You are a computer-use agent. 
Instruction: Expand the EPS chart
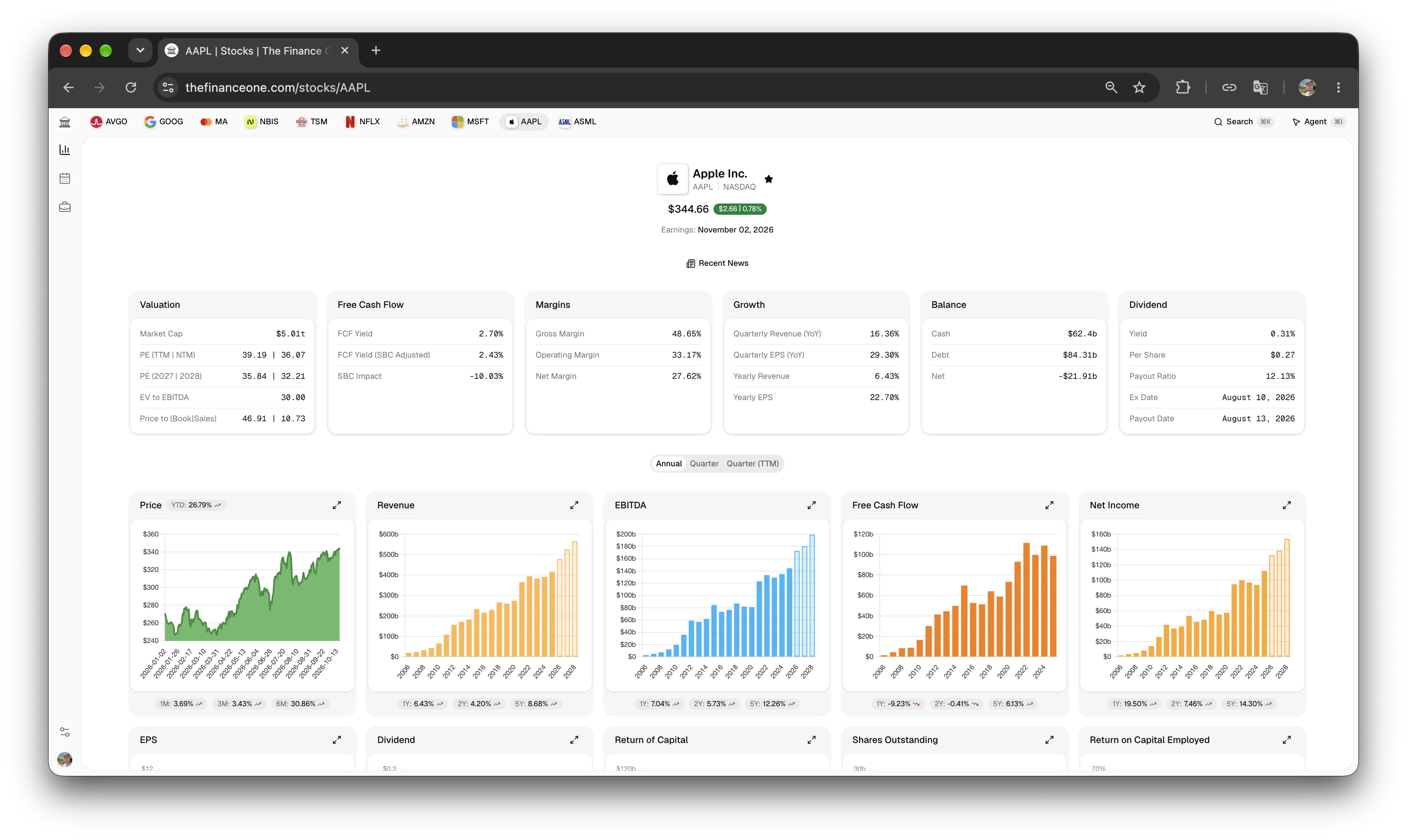pyautogui.click(x=337, y=740)
